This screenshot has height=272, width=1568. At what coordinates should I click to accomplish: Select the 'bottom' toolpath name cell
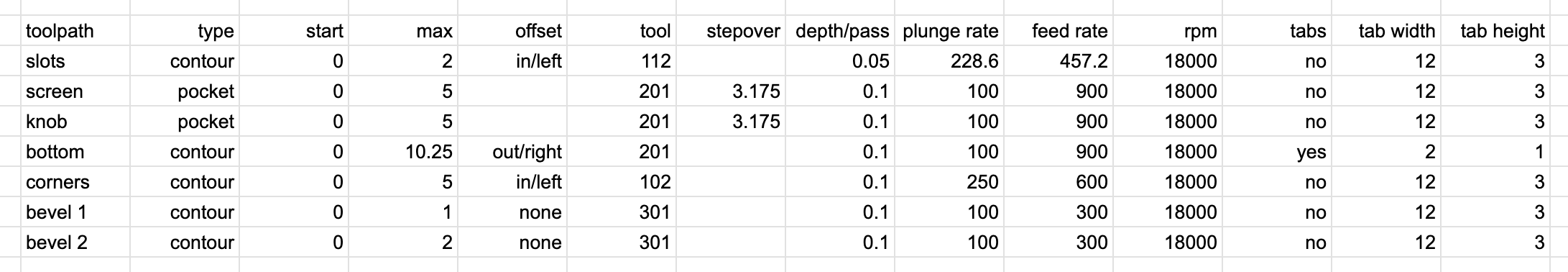click(x=75, y=152)
